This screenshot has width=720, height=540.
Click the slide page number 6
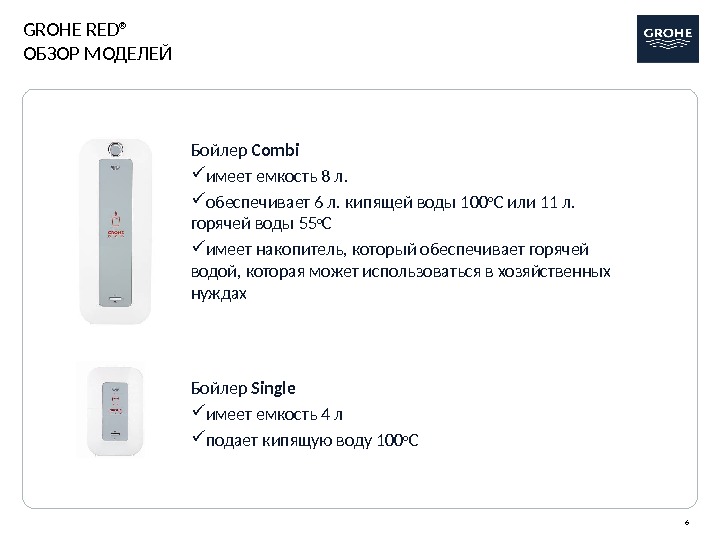click(688, 523)
